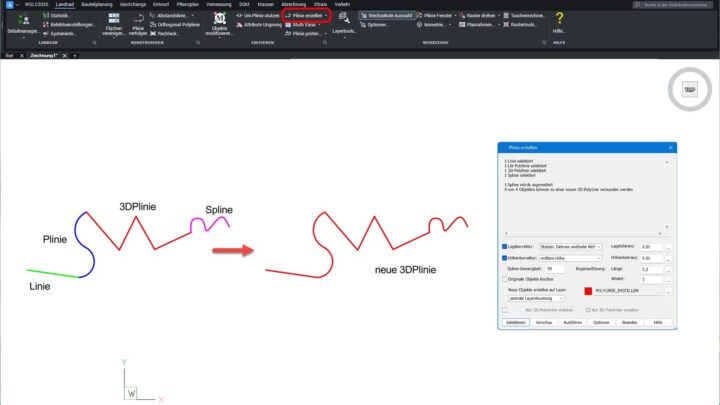
Task: Click the Vorschau button
Action: 544,323
